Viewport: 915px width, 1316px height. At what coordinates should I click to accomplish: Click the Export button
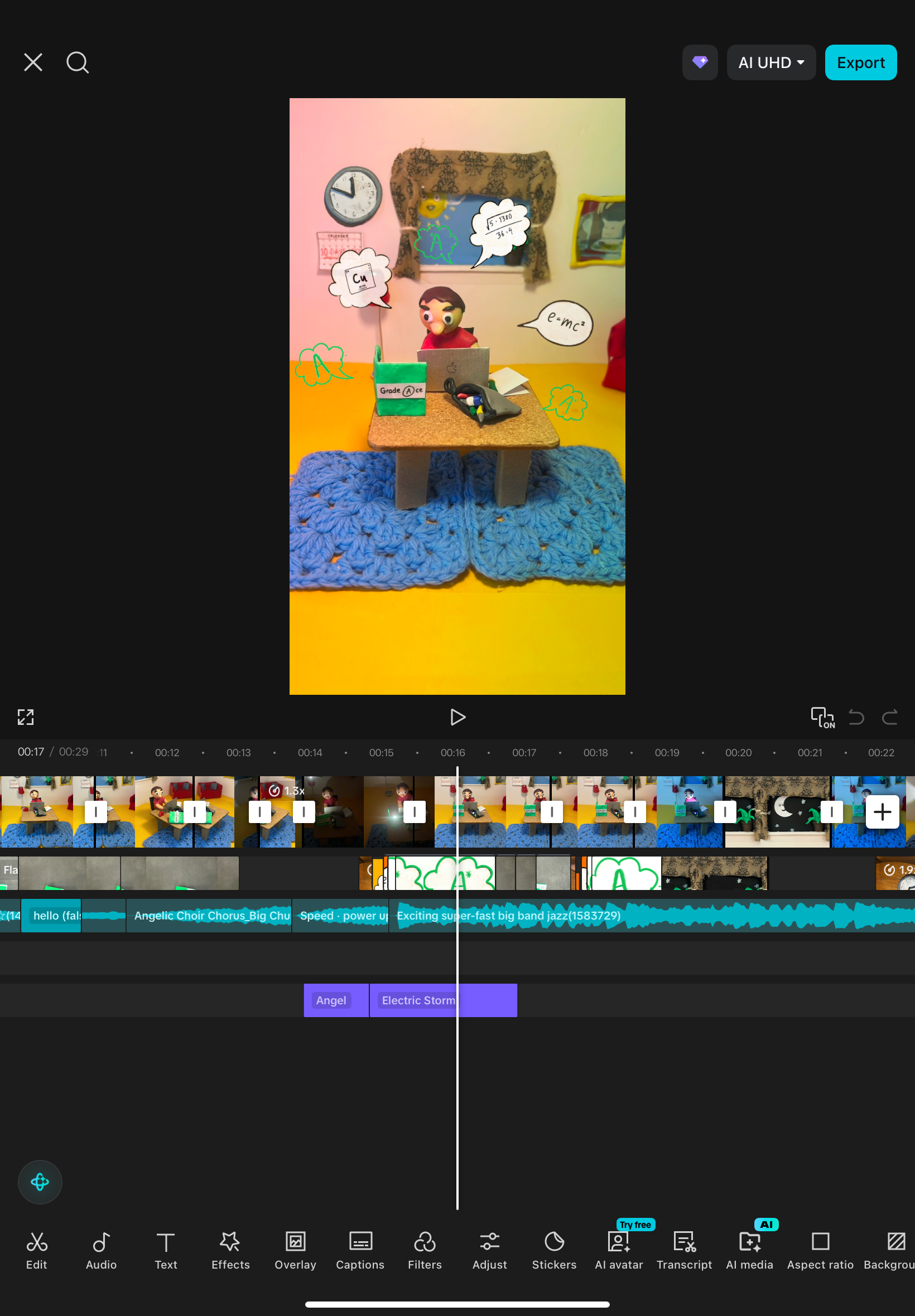[x=860, y=62]
